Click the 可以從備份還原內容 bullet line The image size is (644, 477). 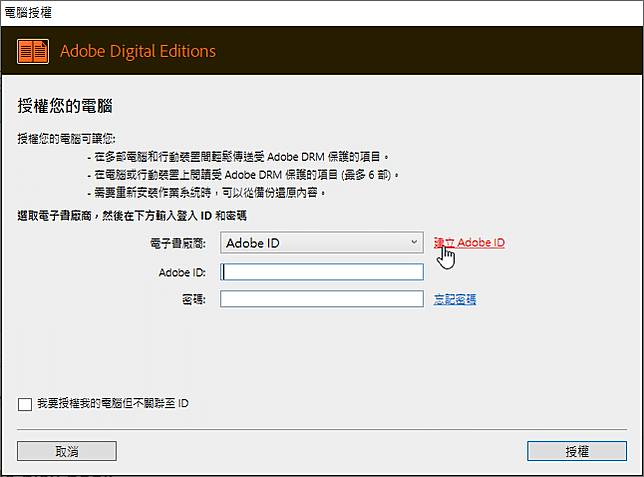(207, 193)
